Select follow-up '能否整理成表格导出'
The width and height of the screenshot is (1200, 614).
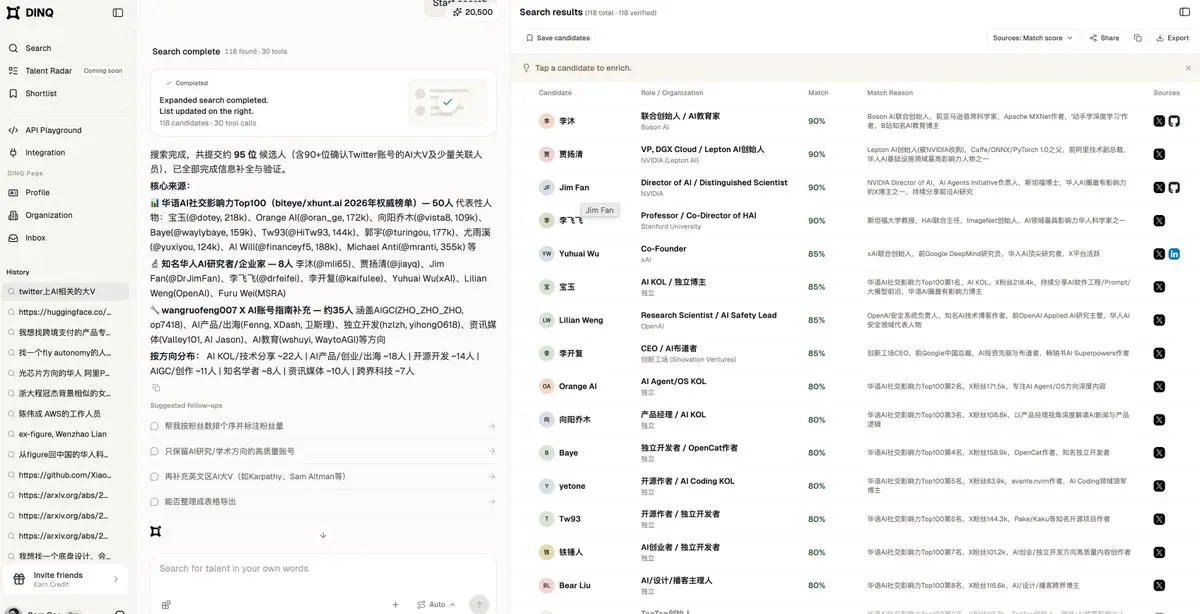coord(323,501)
